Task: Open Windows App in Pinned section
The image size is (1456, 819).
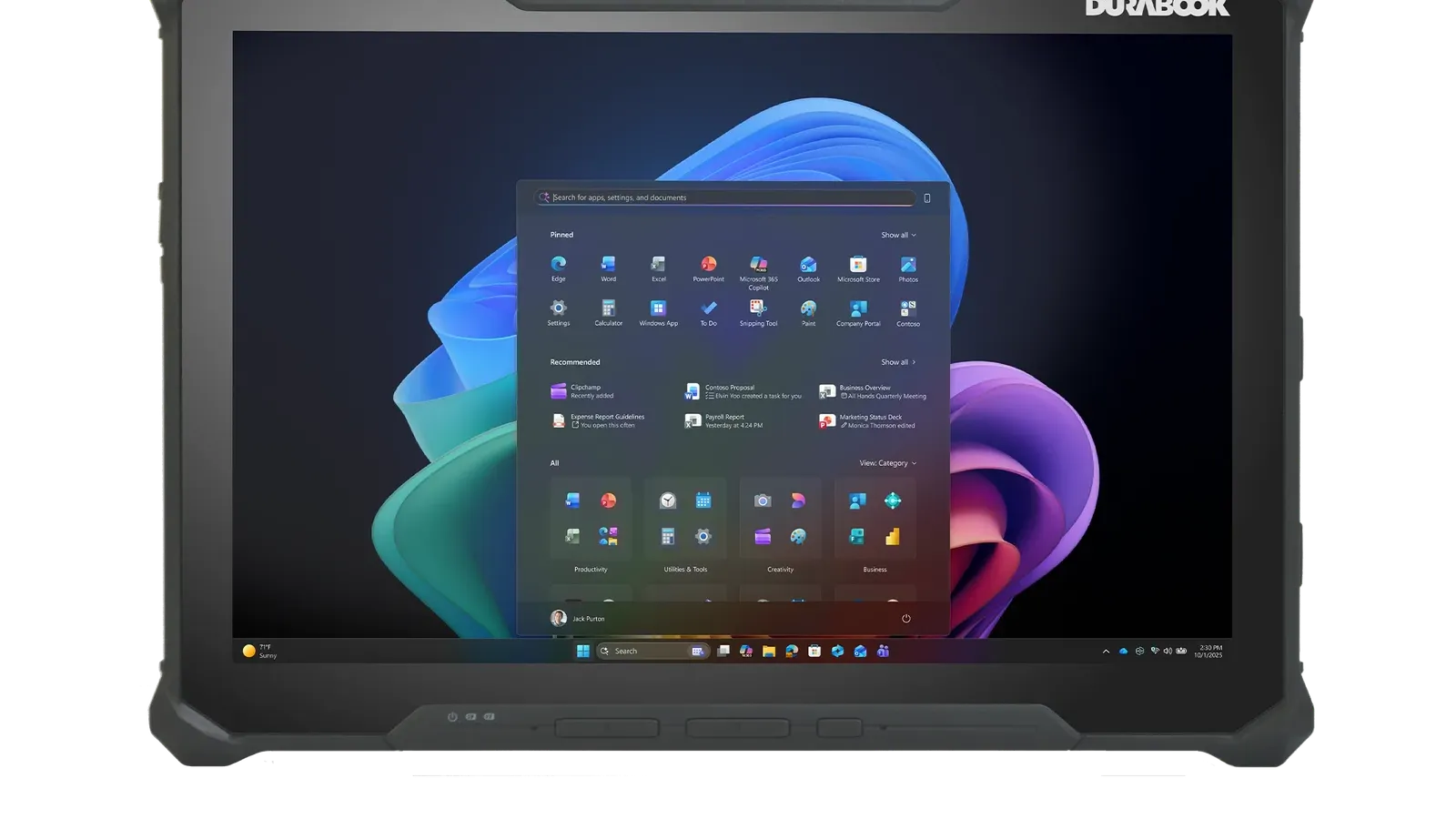Action: pyautogui.click(x=659, y=313)
